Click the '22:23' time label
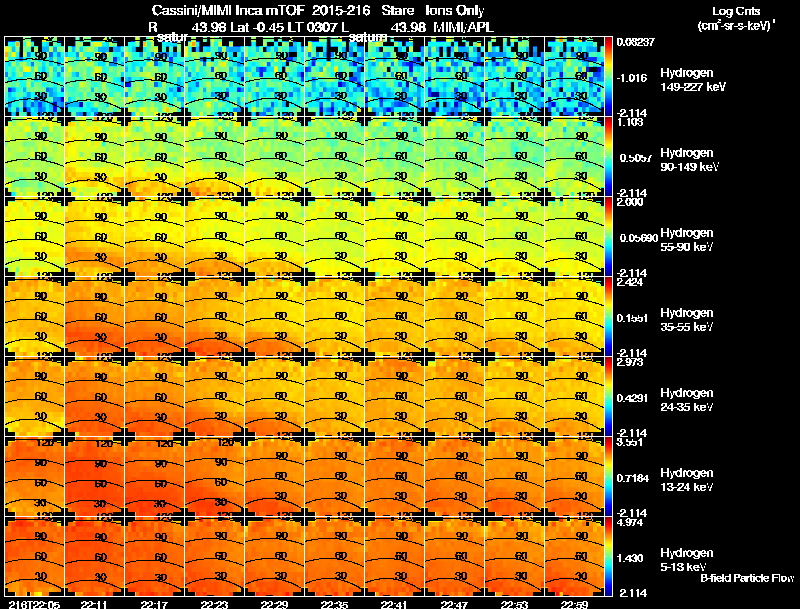This screenshot has height=609, width=800. coord(214,604)
